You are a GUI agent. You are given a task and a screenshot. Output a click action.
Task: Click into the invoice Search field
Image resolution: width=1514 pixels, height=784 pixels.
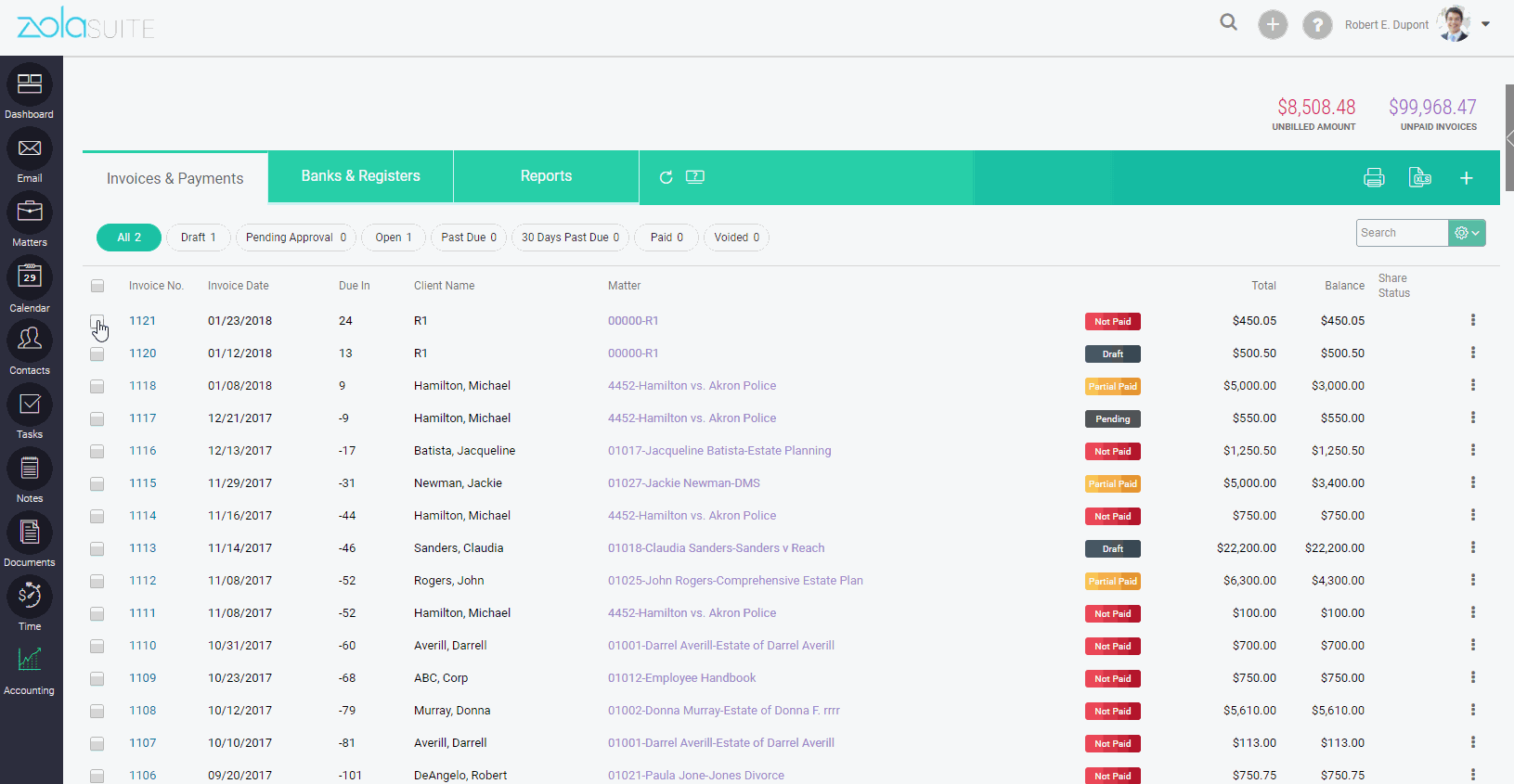pyautogui.click(x=1402, y=233)
